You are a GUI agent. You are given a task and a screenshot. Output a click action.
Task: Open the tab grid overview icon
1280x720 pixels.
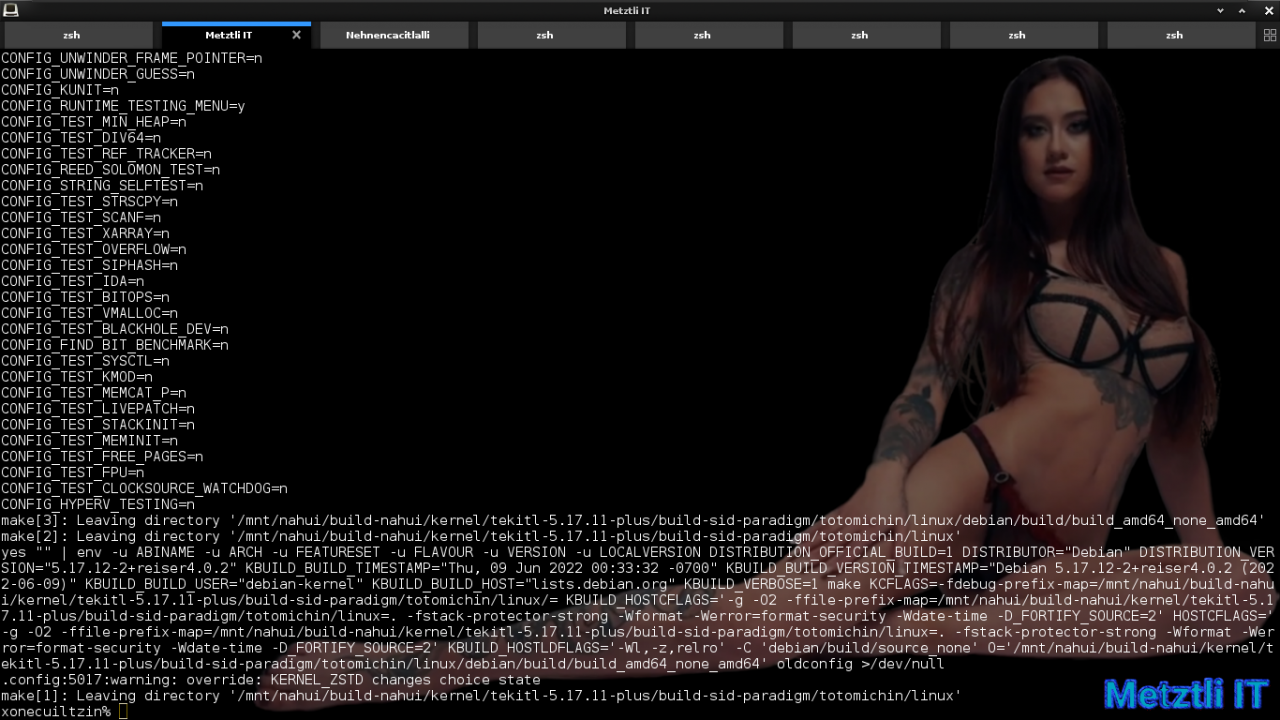1270,35
